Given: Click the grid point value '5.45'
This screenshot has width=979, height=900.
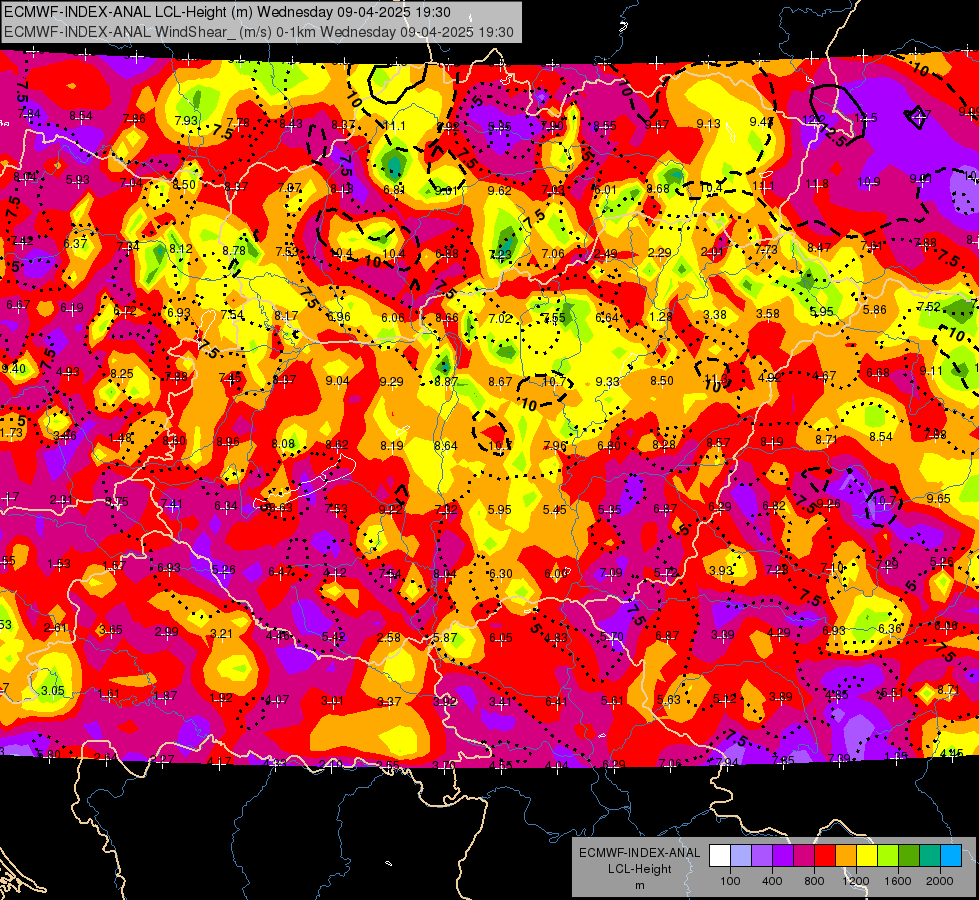Looking at the screenshot, I should click(554, 510).
